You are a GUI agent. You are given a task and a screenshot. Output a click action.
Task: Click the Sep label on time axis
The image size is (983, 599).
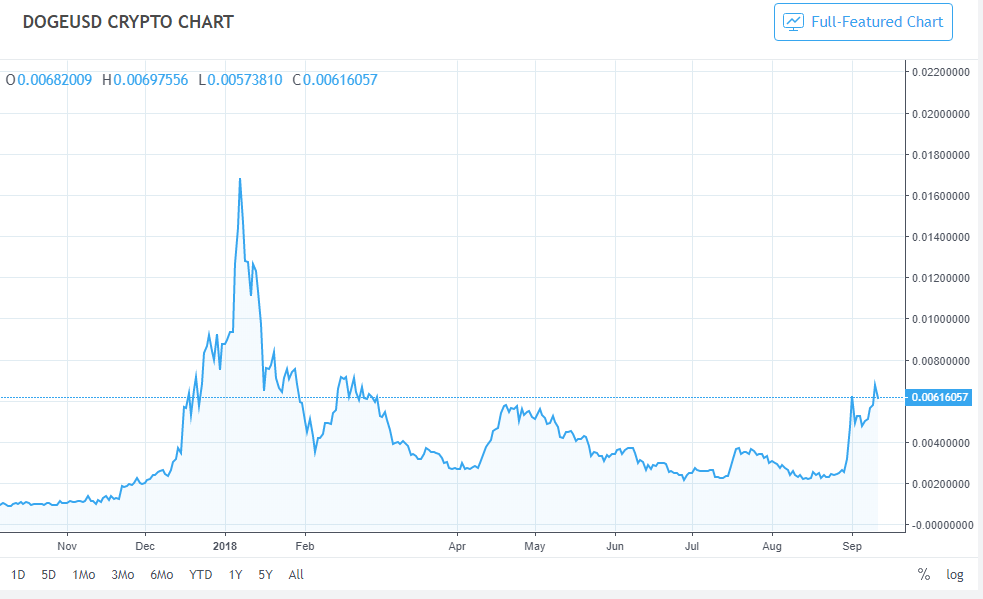tap(852, 546)
